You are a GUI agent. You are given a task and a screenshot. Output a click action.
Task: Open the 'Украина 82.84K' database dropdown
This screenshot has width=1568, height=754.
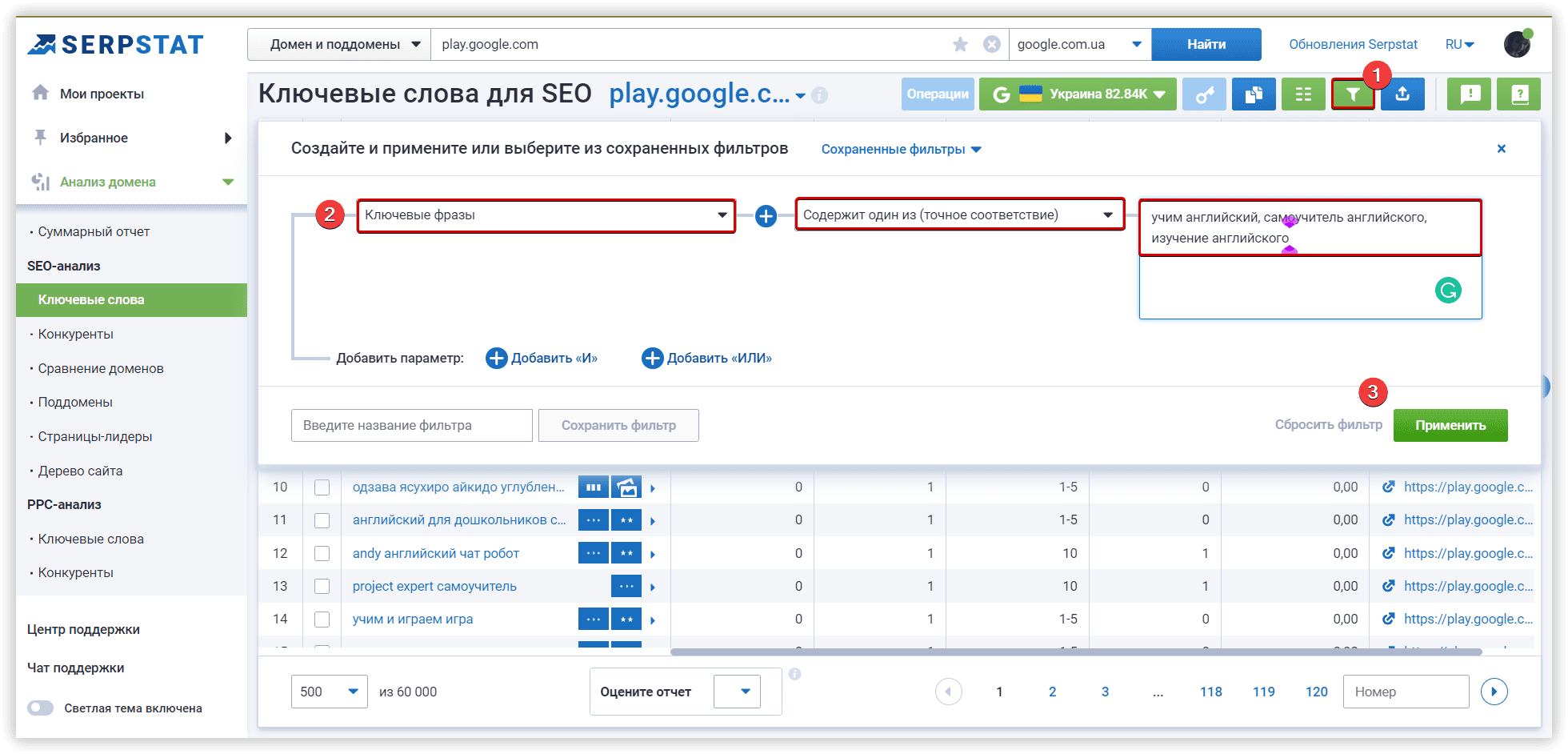[x=1078, y=94]
